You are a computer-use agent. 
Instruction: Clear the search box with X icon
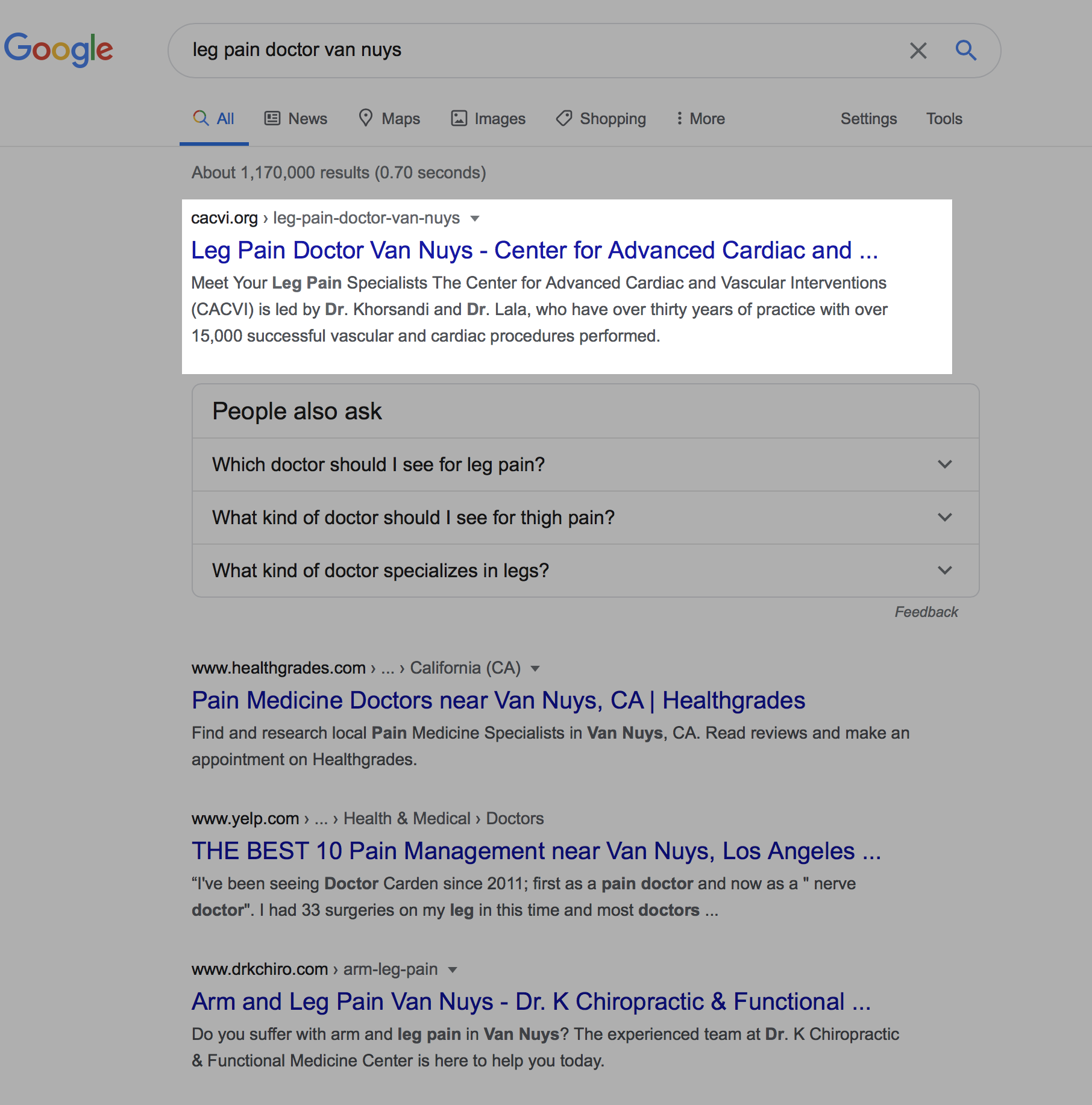coord(918,51)
